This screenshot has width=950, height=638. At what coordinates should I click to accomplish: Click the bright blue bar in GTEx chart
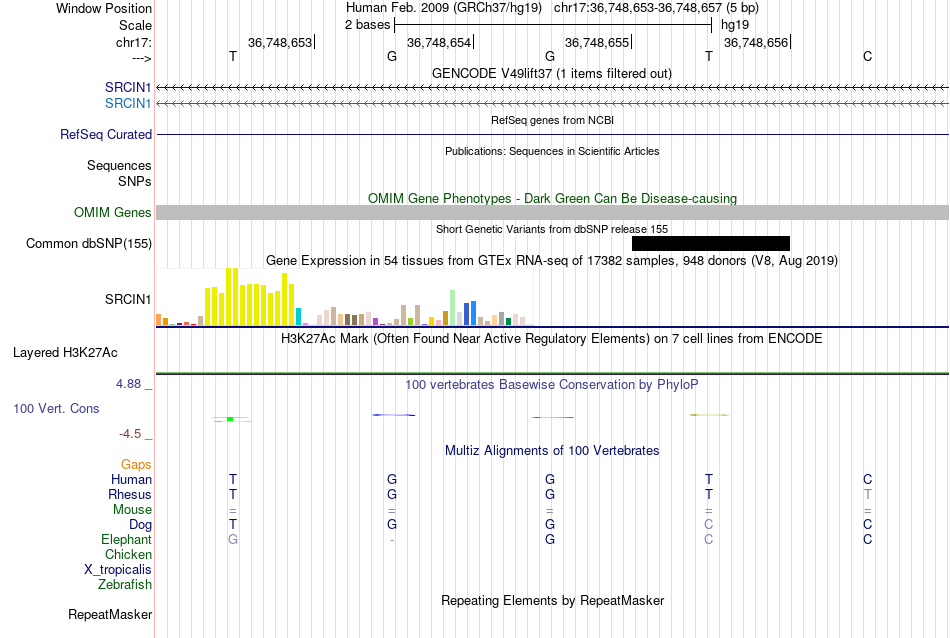pos(474,313)
